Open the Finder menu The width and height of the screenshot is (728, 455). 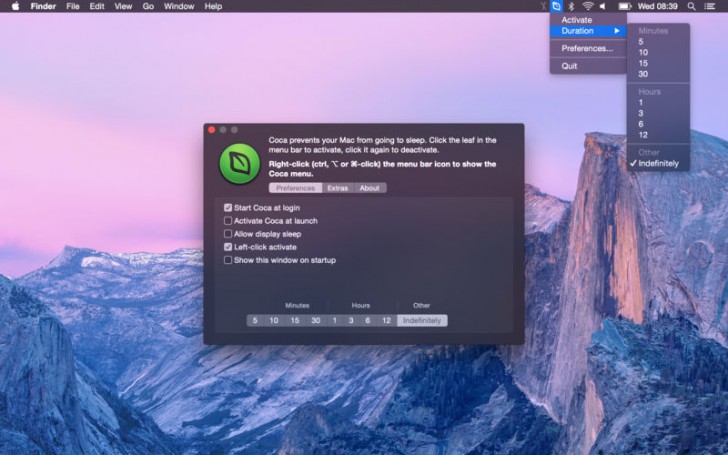click(43, 6)
